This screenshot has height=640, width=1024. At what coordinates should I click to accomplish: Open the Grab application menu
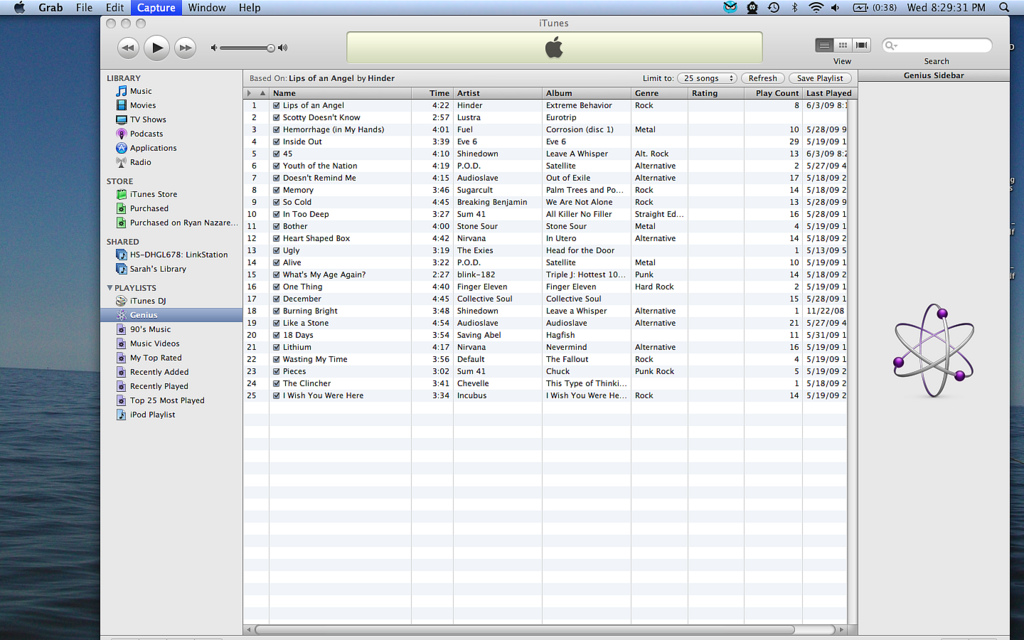[x=50, y=8]
